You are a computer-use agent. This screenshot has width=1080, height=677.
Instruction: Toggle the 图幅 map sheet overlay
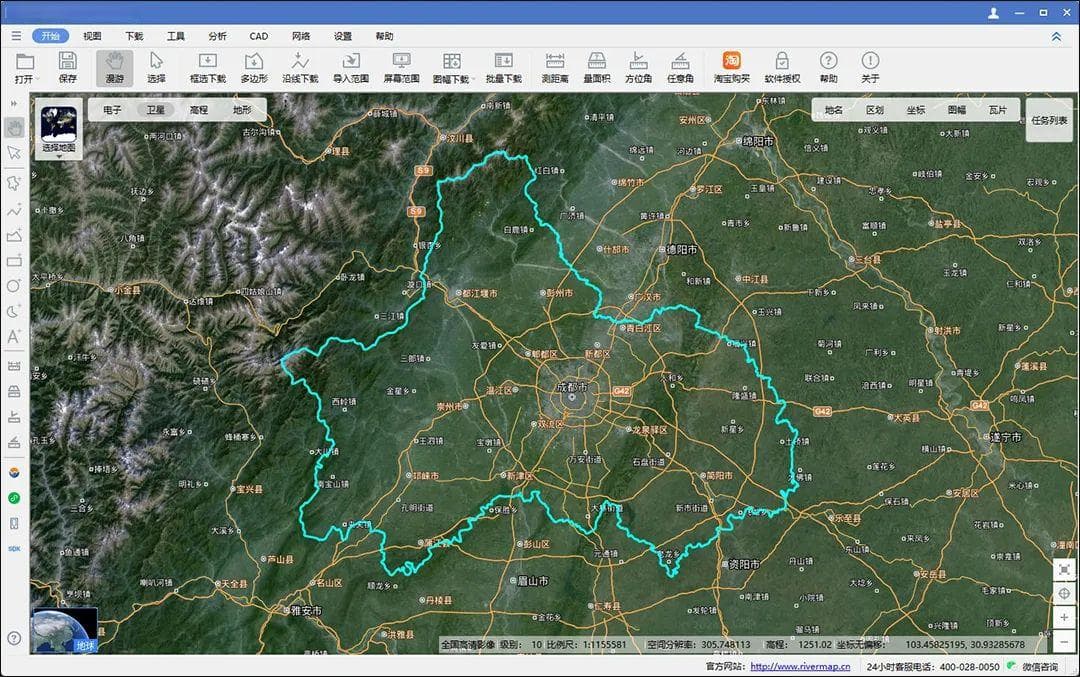click(957, 110)
